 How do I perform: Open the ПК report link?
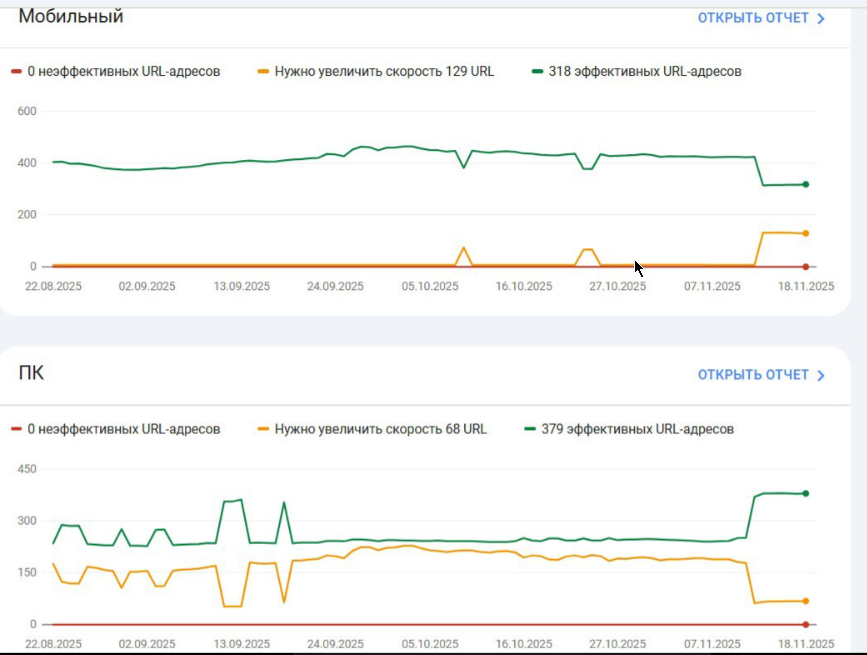tap(761, 375)
